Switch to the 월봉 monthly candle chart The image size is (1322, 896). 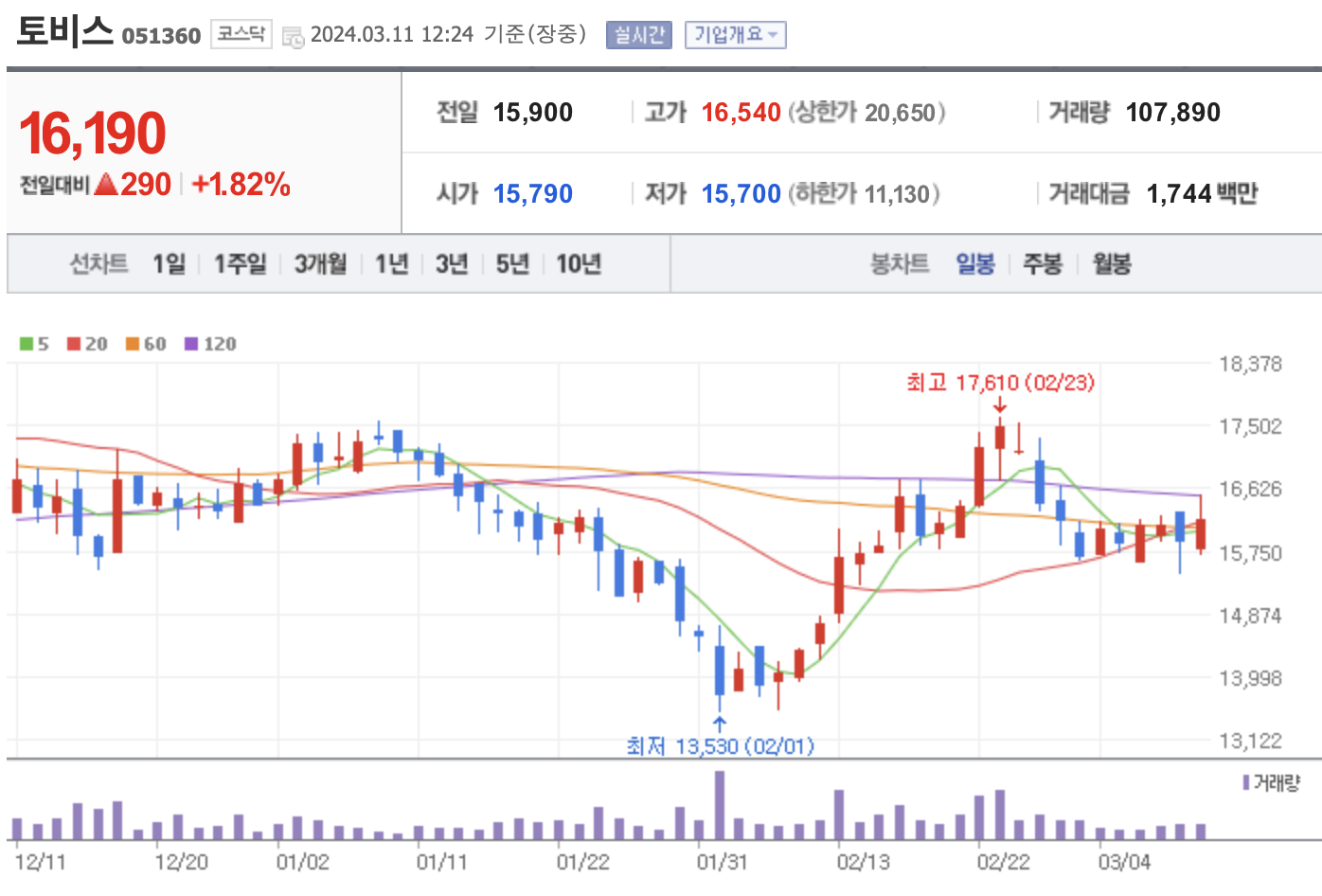click(1112, 263)
